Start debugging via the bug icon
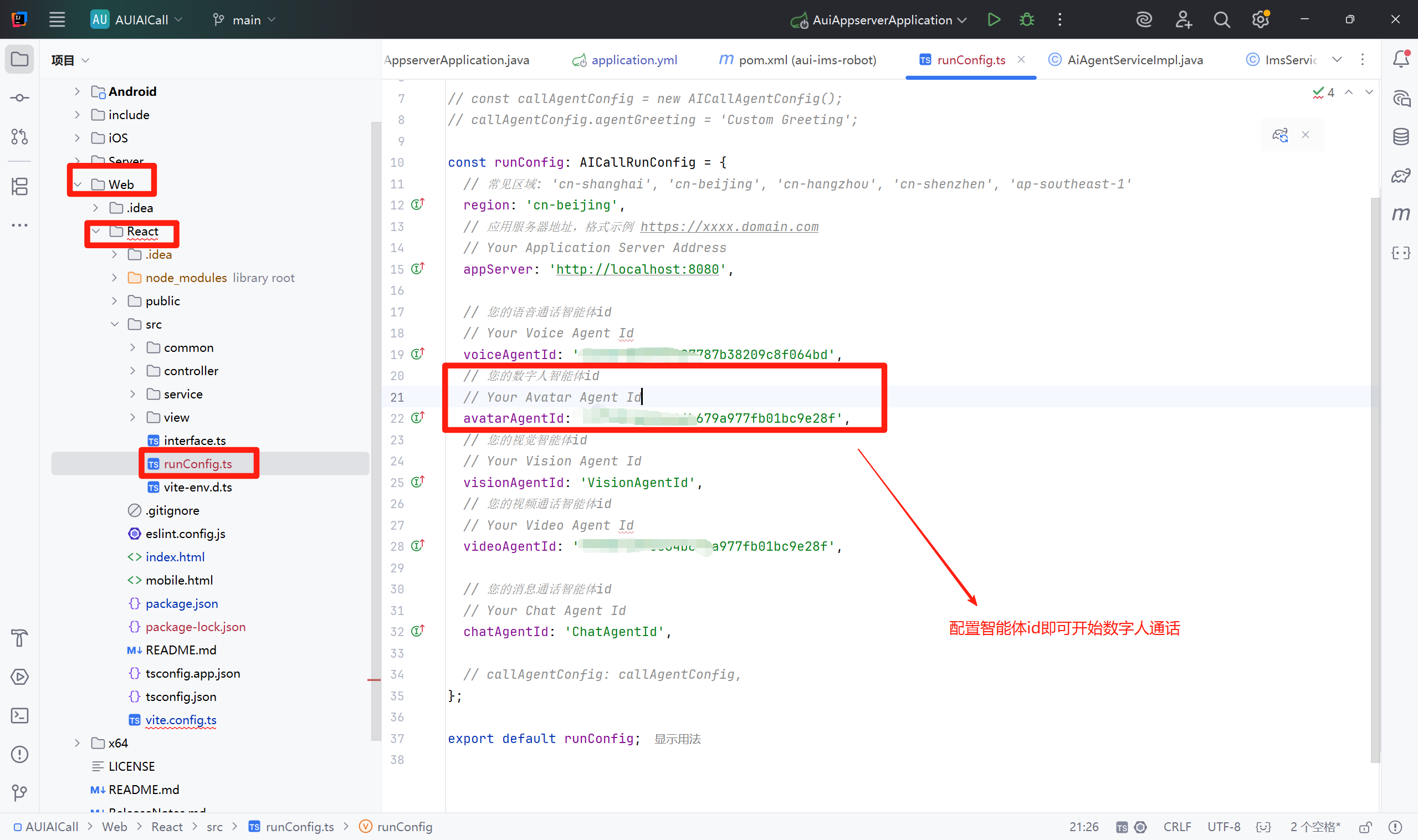This screenshot has width=1418, height=840. [x=1026, y=19]
